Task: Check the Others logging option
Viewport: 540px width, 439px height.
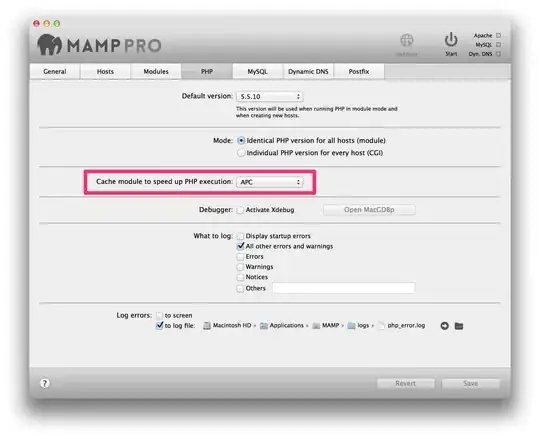Action: pyautogui.click(x=240, y=288)
